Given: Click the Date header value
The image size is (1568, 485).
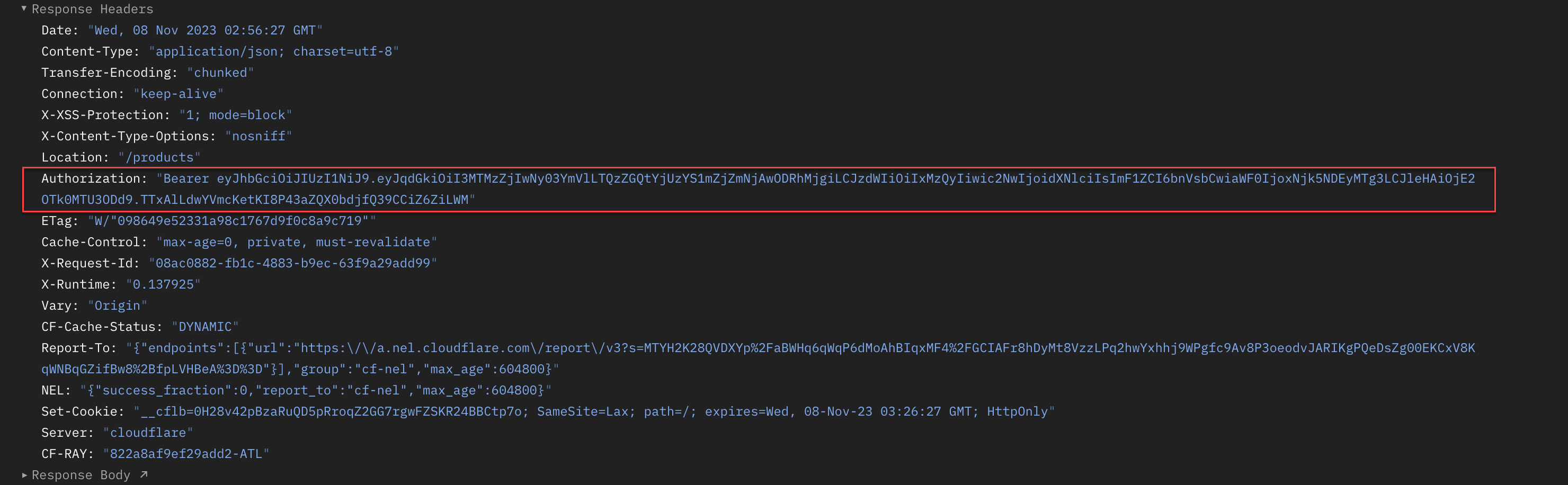Looking at the screenshot, I should (x=205, y=30).
